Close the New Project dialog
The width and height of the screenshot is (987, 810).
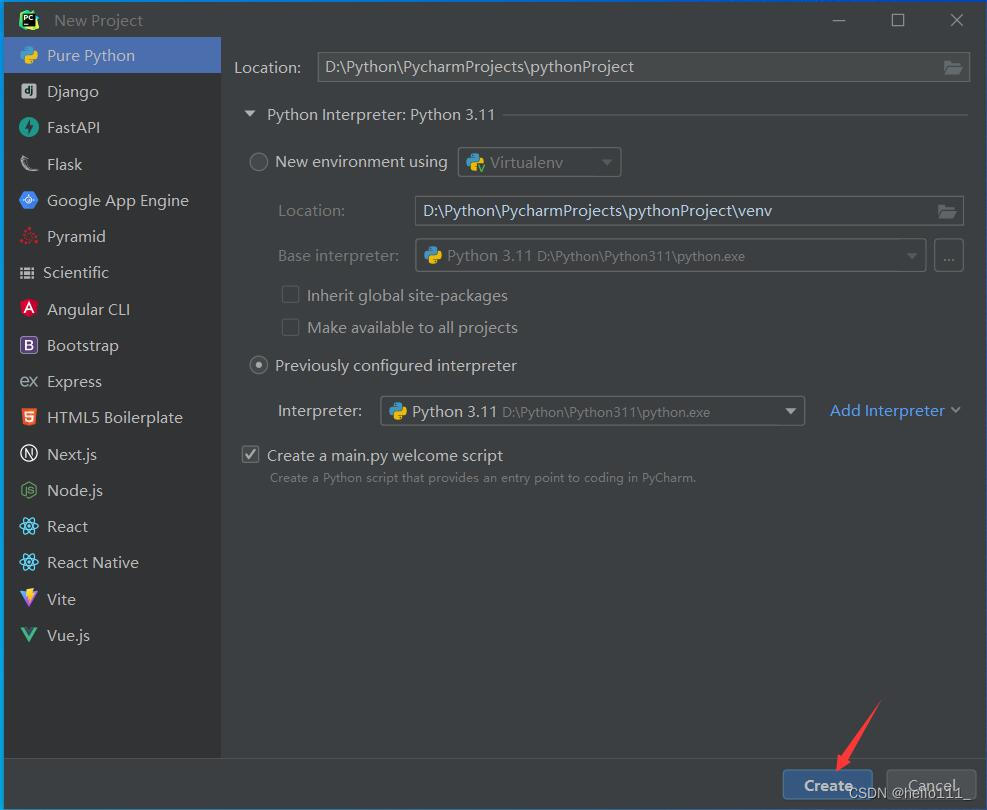(x=957, y=20)
